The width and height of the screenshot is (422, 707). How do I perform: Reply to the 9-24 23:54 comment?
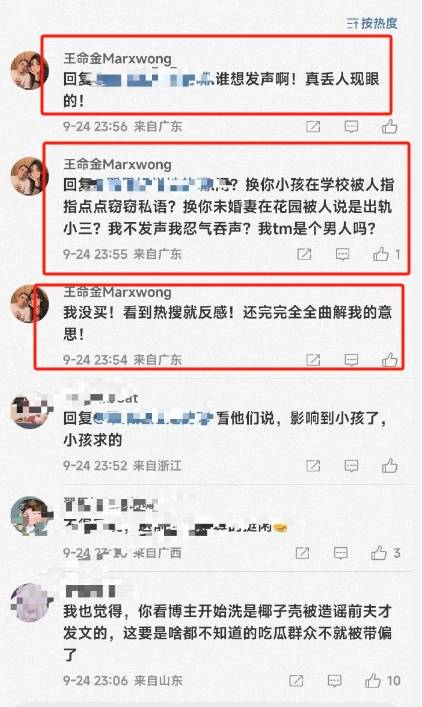[351, 359]
